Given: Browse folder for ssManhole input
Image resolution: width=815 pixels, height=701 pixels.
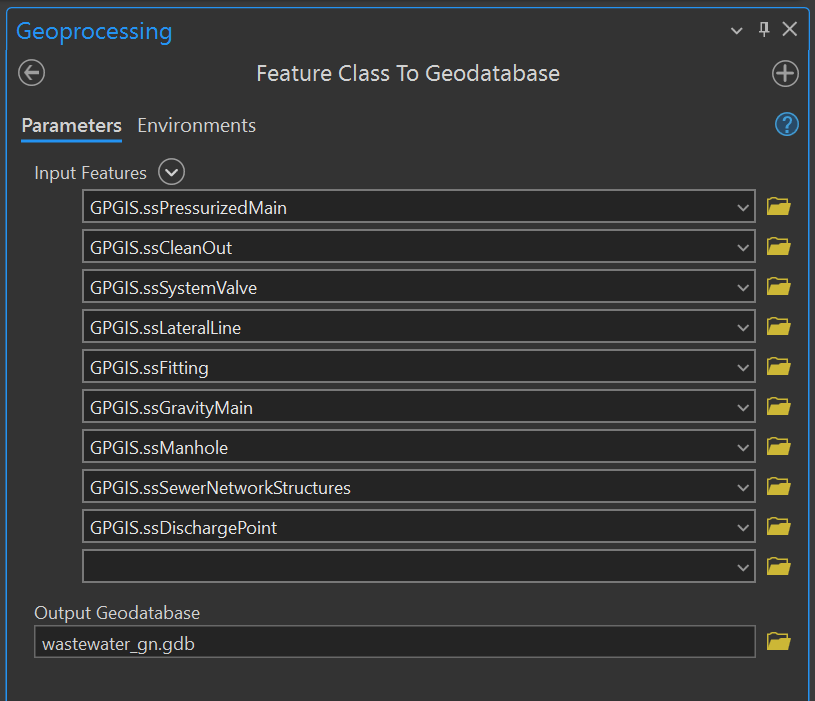Looking at the screenshot, I should tap(778, 447).
